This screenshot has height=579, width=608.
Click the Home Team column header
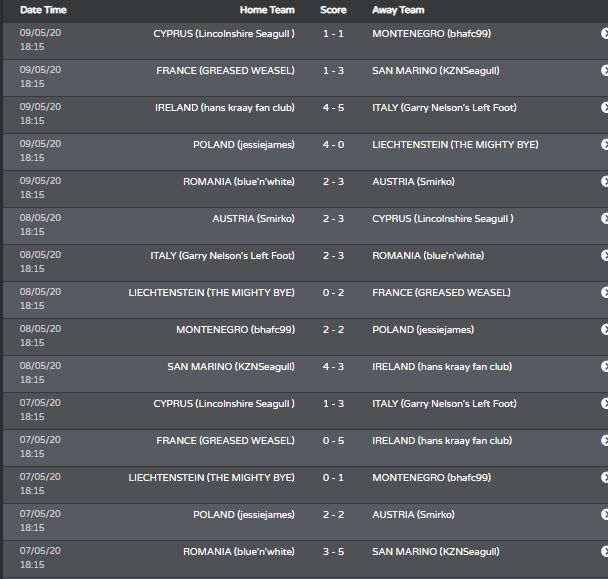[267, 10]
